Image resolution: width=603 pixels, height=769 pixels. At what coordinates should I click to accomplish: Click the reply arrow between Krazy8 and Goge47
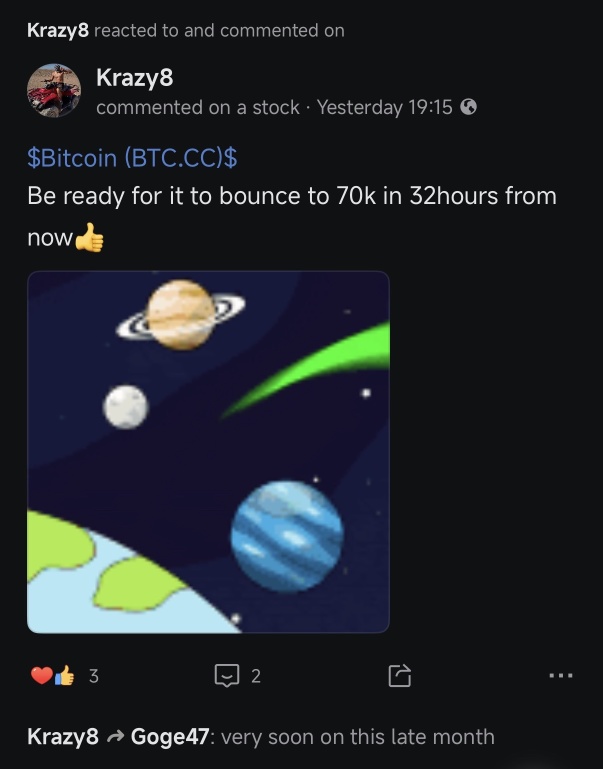(x=115, y=737)
